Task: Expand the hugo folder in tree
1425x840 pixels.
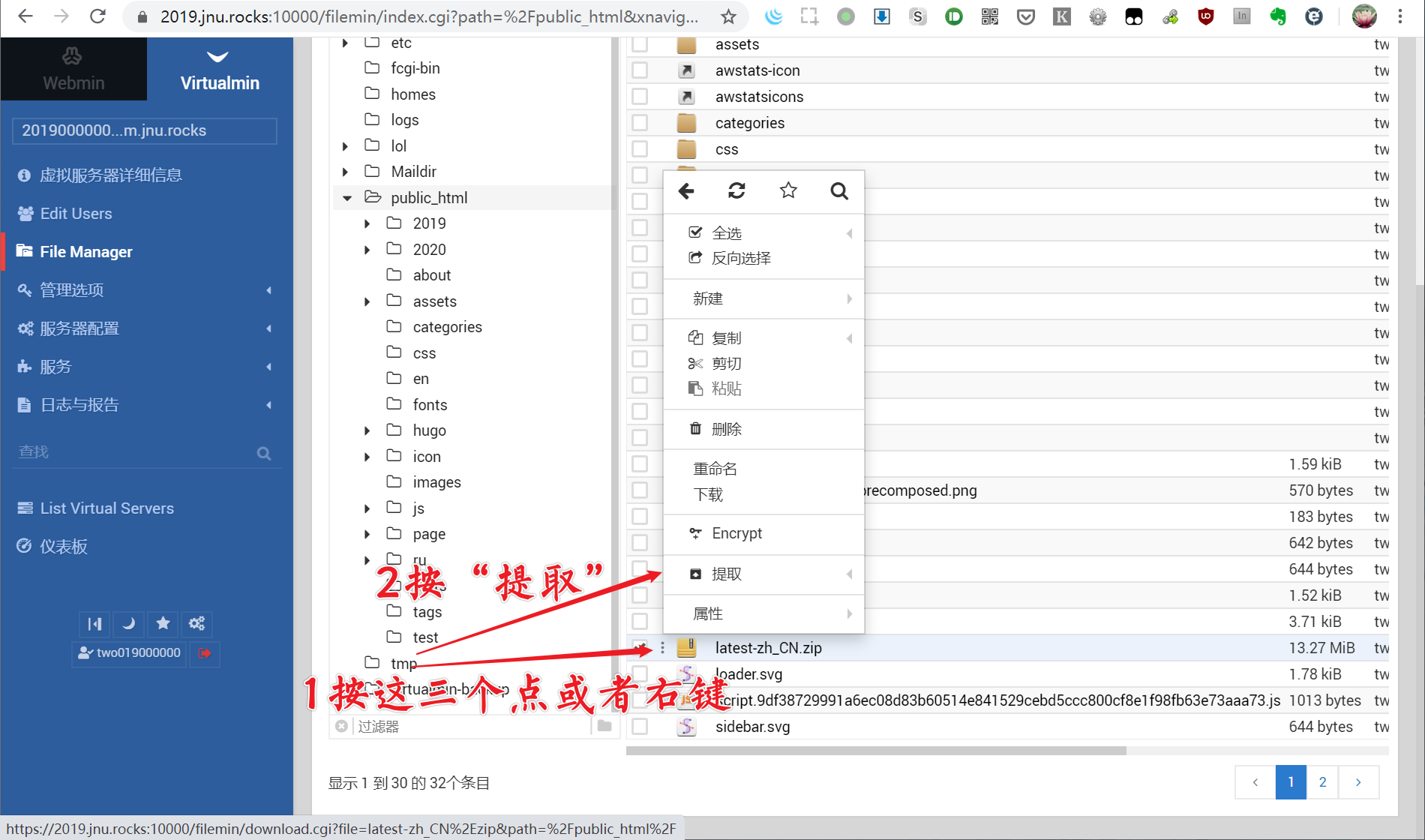Action: coord(367,430)
